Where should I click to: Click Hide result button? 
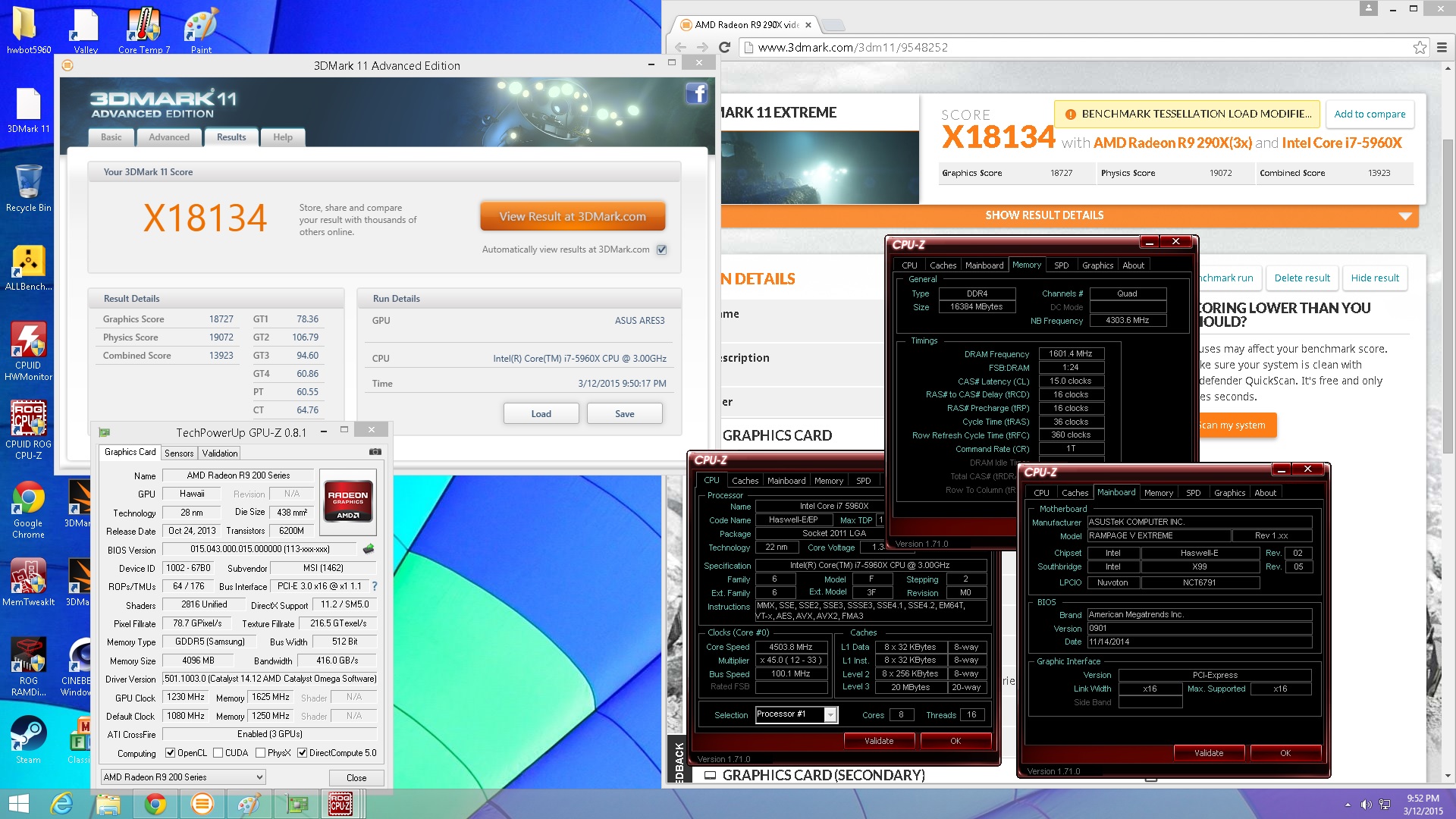point(1375,278)
